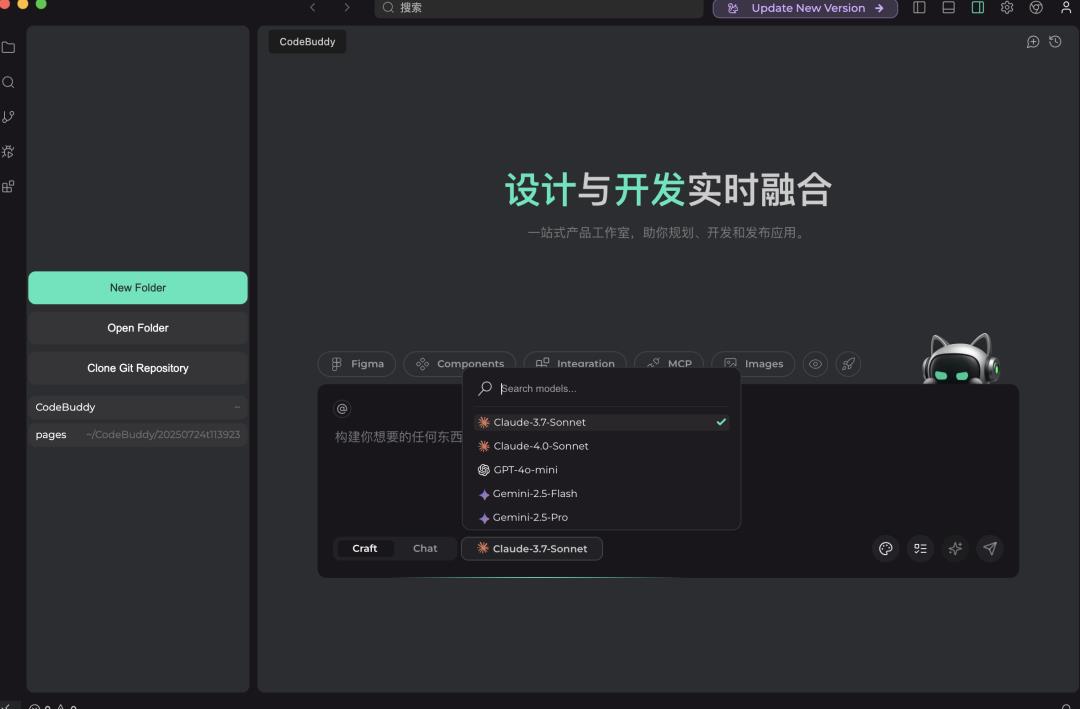Switch to Craft mode
The height and width of the screenshot is (709, 1080).
tap(365, 548)
